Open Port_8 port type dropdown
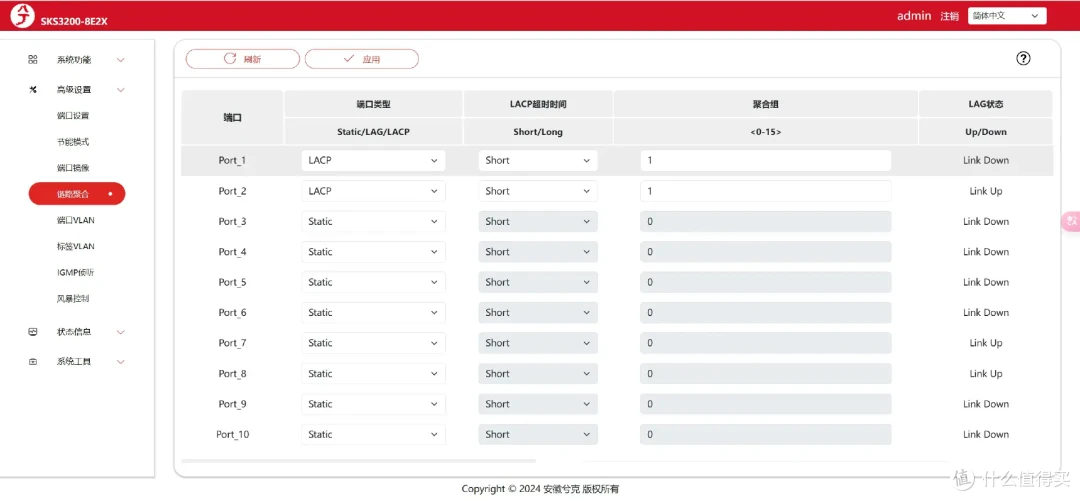Viewport: 1080px width, 501px height. point(373,374)
